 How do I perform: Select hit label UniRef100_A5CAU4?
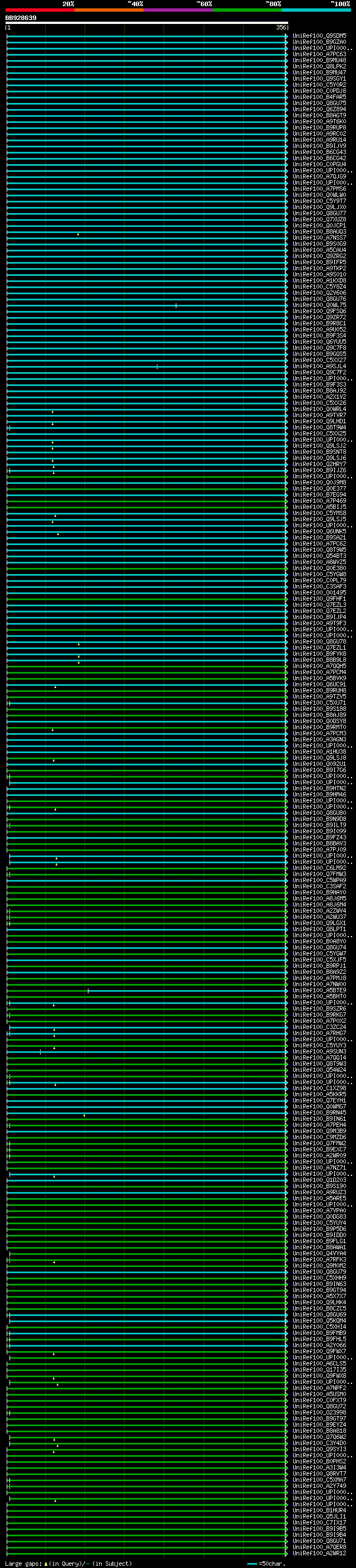319,250
